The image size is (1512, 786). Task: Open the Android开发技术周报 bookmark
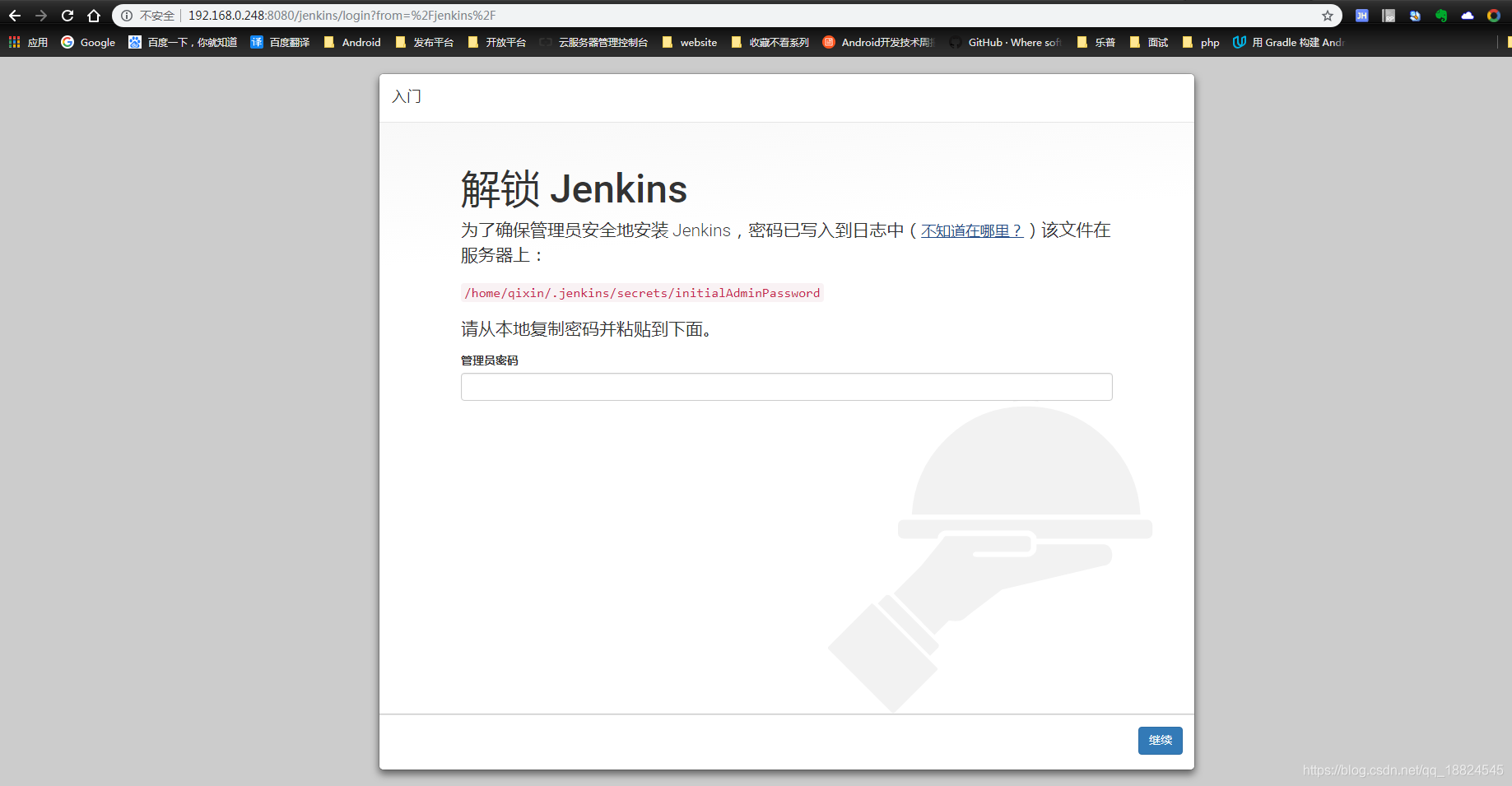(879, 42)
